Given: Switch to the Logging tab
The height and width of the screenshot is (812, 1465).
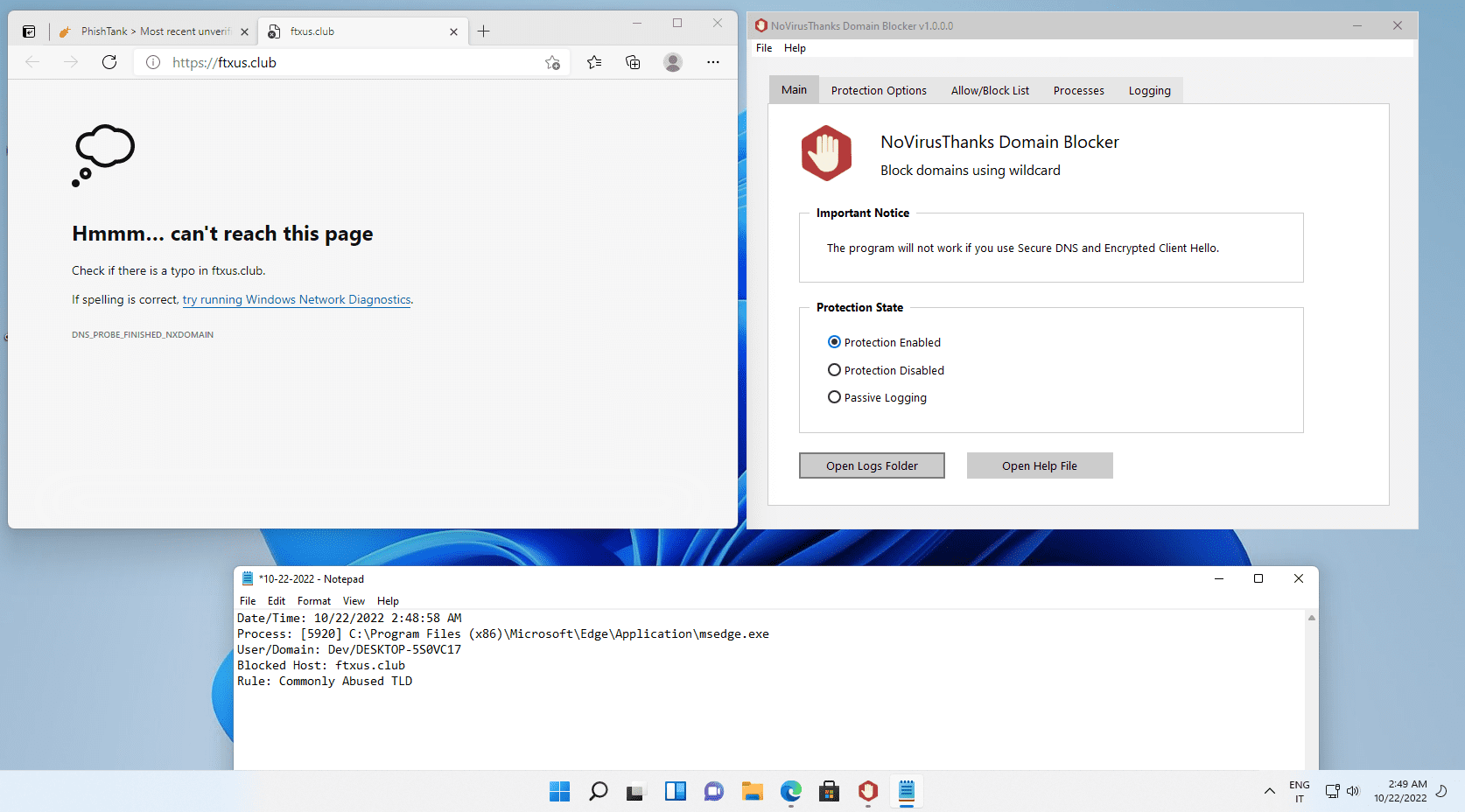Looking at the screenshot, I should (1149, 90).
